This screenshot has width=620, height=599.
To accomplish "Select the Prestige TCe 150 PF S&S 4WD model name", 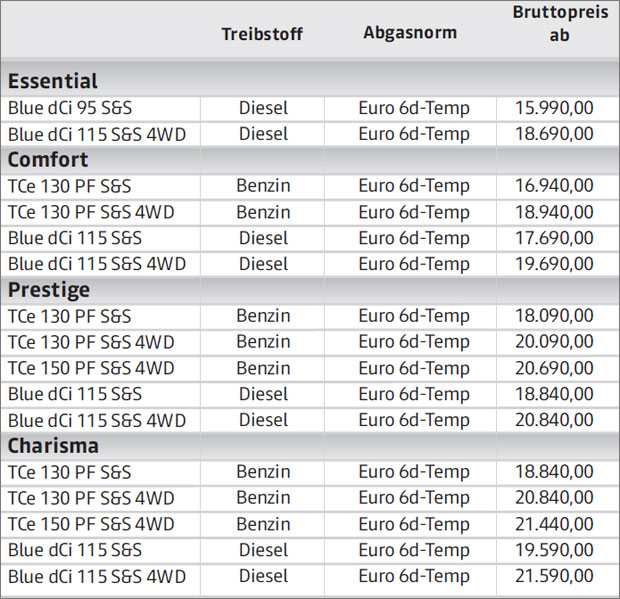I will click(x=91, y=368).
